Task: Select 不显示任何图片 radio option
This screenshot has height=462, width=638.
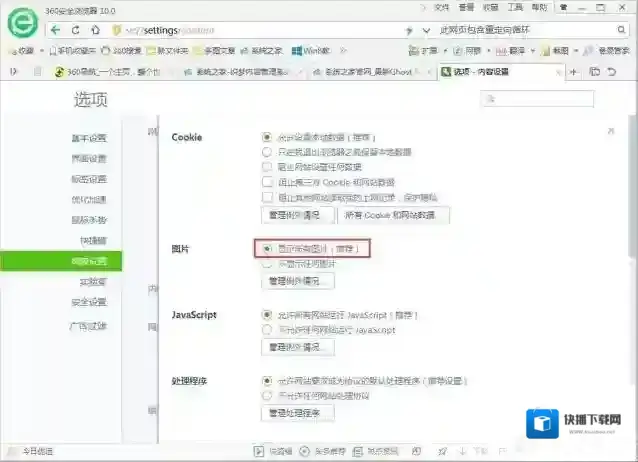Action: click(267, 264)
